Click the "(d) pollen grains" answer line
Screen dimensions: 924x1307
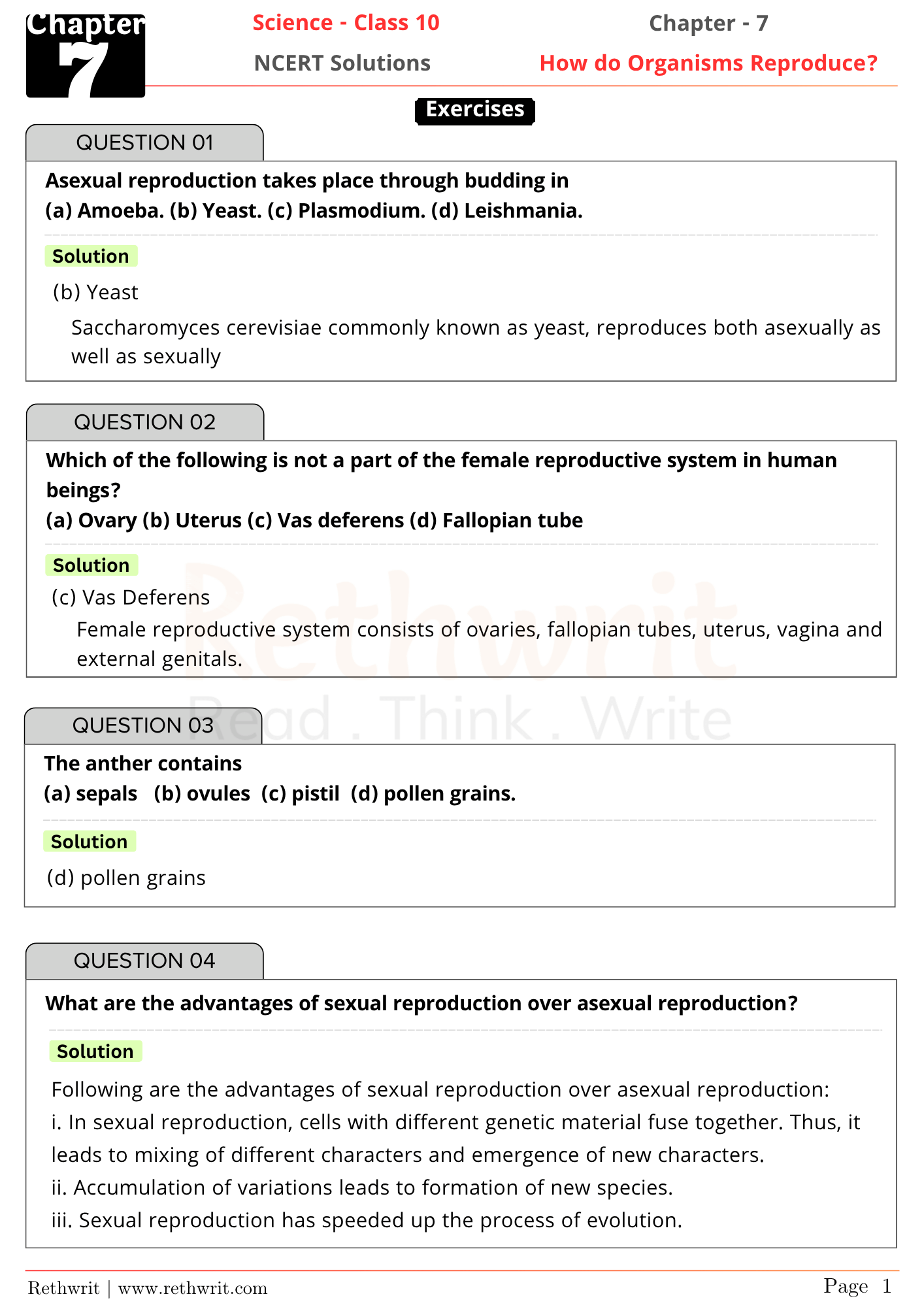click(x=127, y=878)
